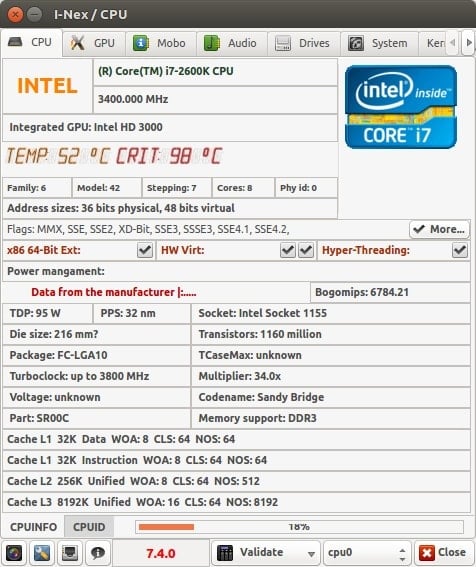The height and width of the screenshot is (567, 476).
Task: Click the Close button
Action: pyautogui.click(x=443, y=553)
